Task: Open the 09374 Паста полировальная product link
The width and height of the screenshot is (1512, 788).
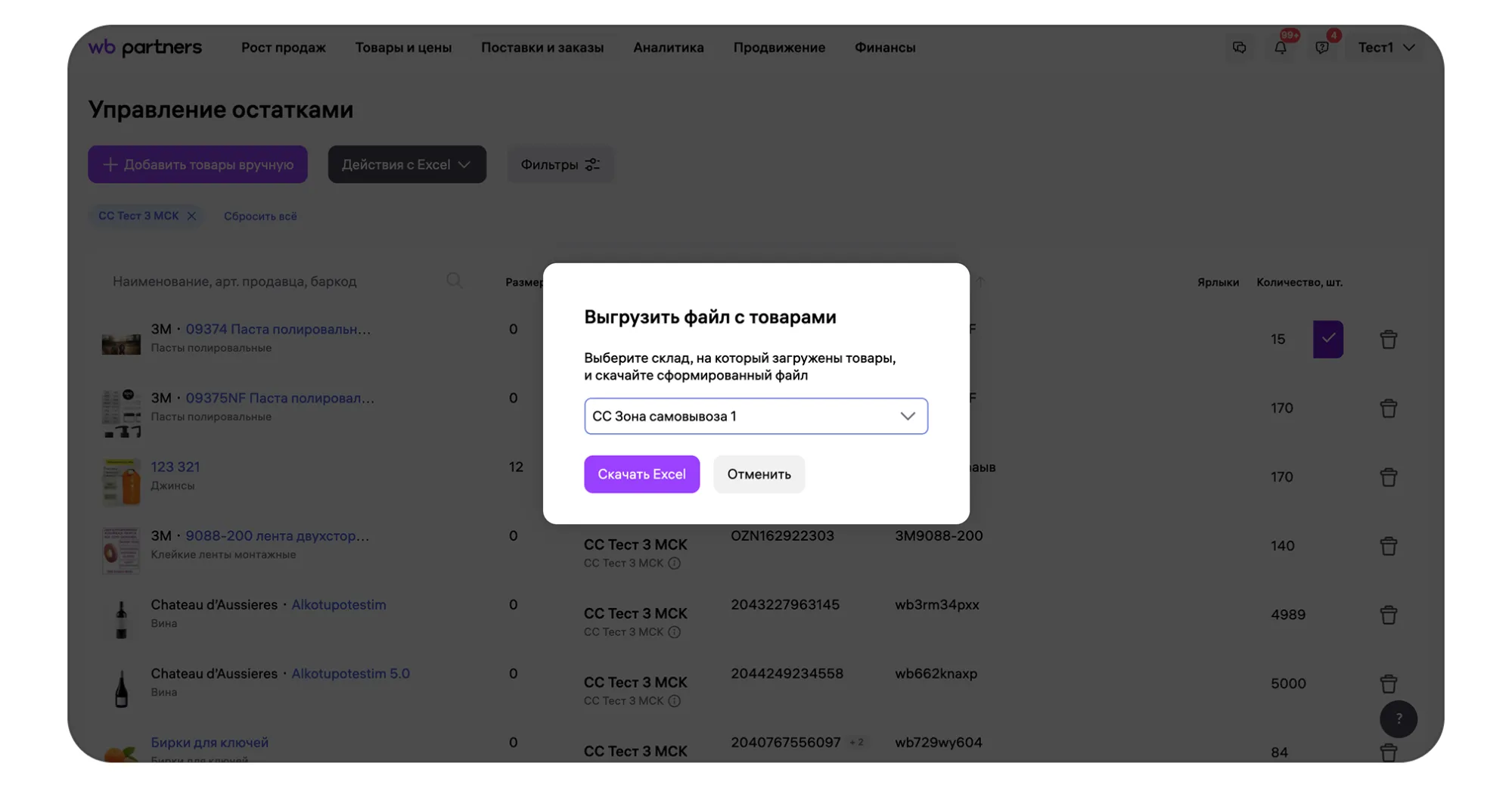Action: [x=278, y=329]
